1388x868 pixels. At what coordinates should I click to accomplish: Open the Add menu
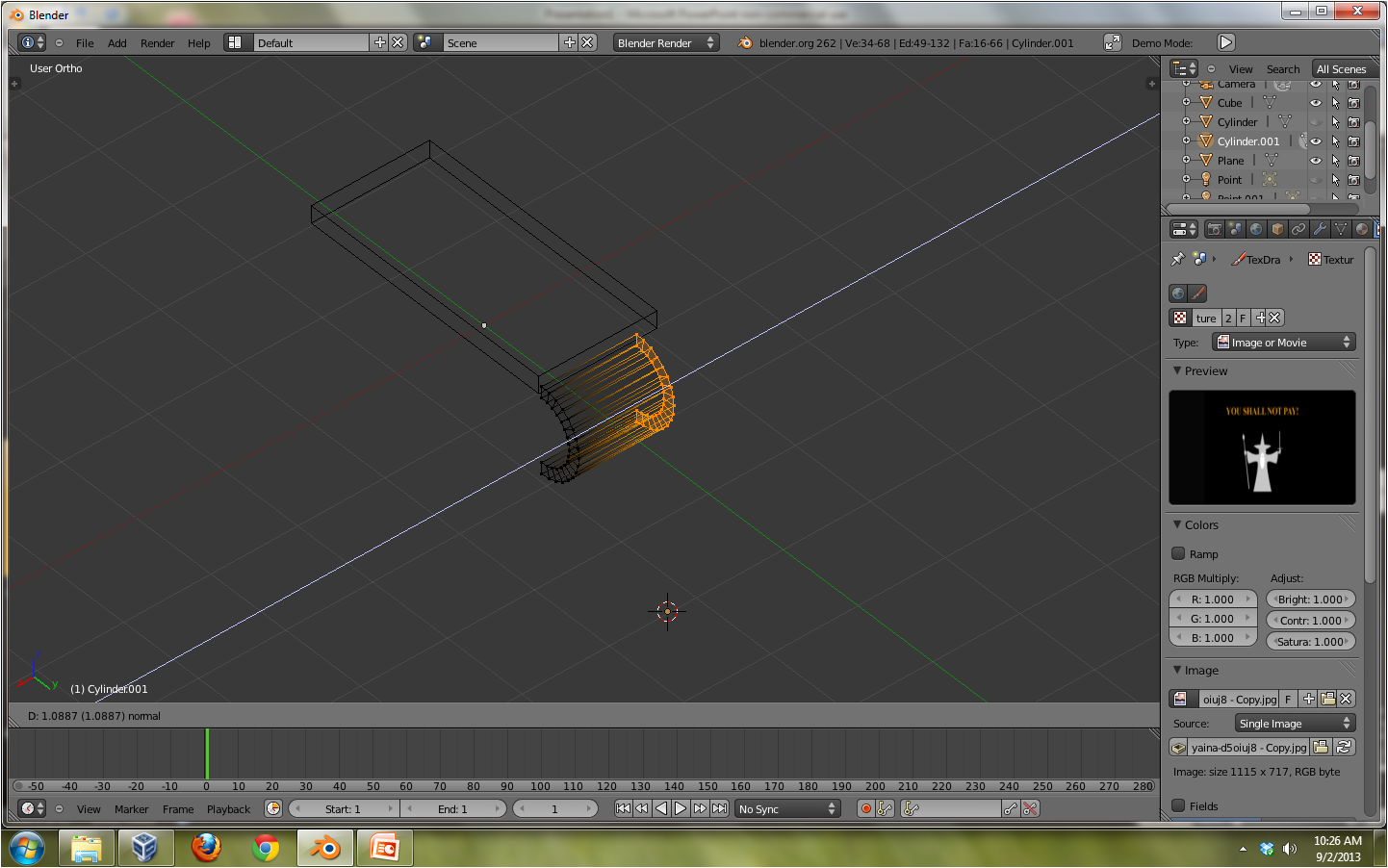coord(117,43)
